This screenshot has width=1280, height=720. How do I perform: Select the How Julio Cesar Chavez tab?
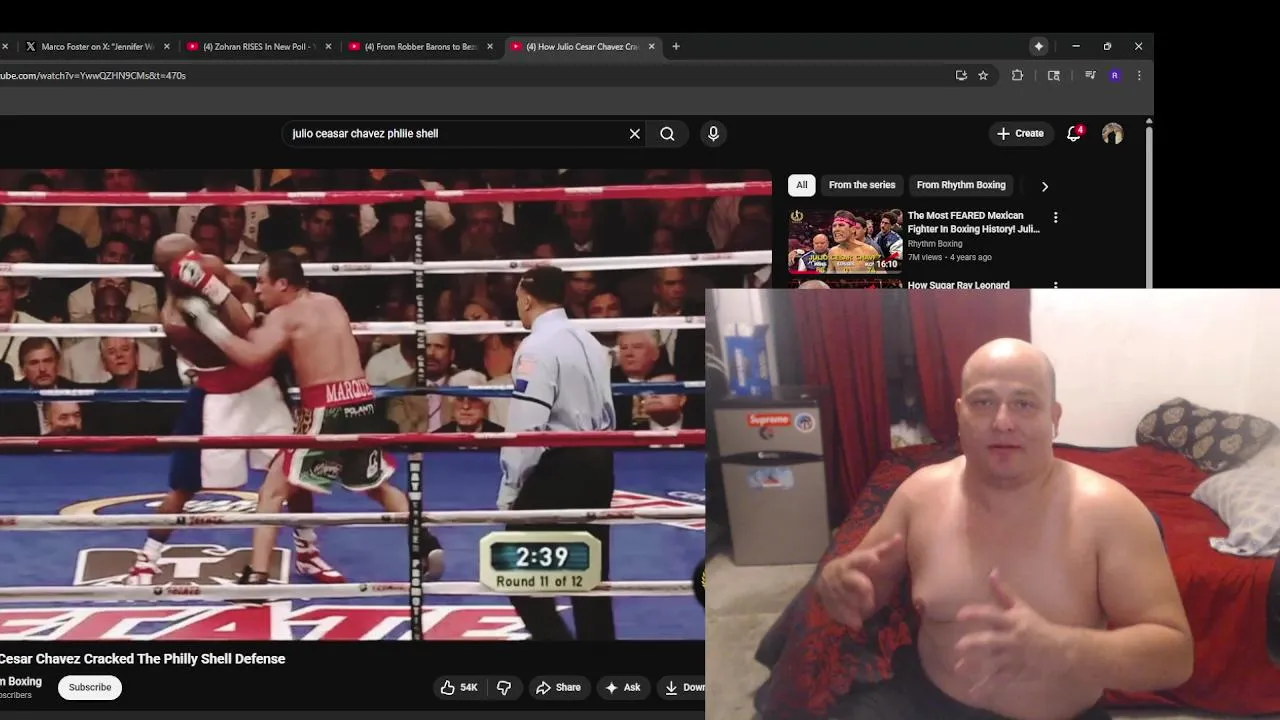tap(582, 46)
